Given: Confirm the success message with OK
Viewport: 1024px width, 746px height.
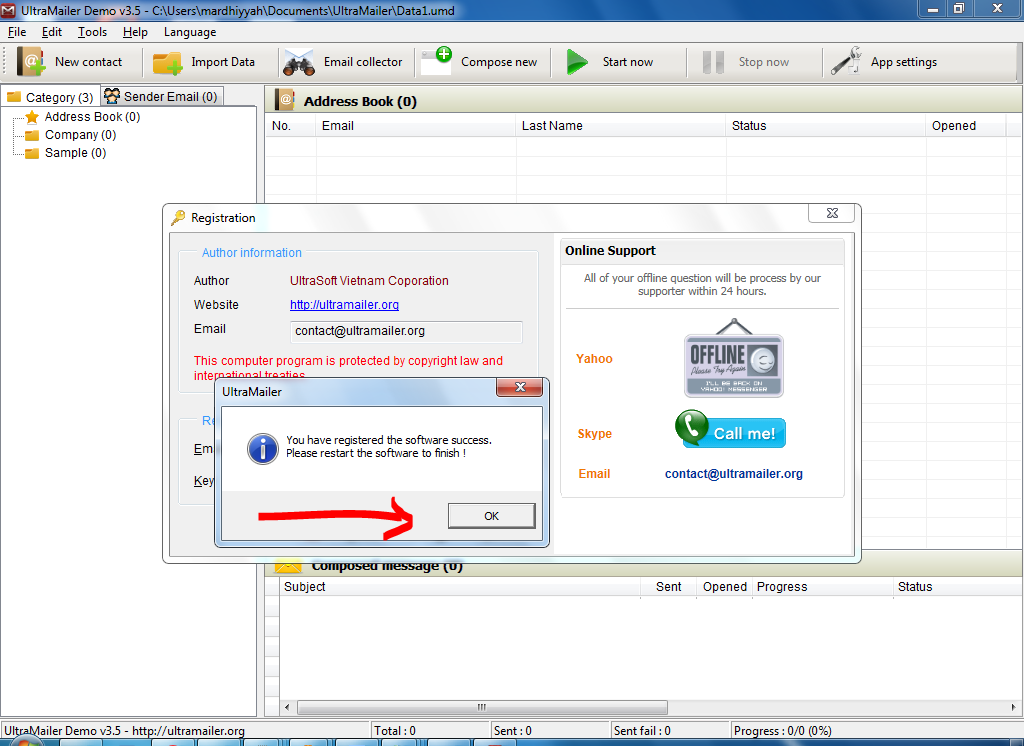Looking at the screenshot, I should (x=492, y=516).
